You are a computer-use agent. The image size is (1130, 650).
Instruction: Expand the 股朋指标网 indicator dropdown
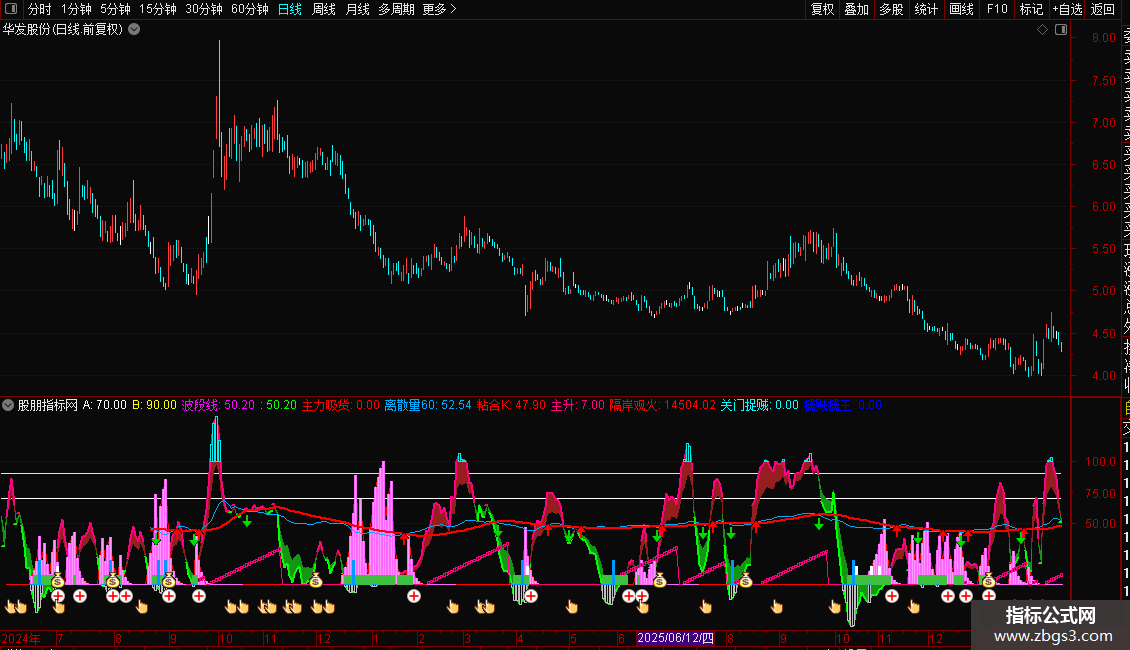coord(8,405)
